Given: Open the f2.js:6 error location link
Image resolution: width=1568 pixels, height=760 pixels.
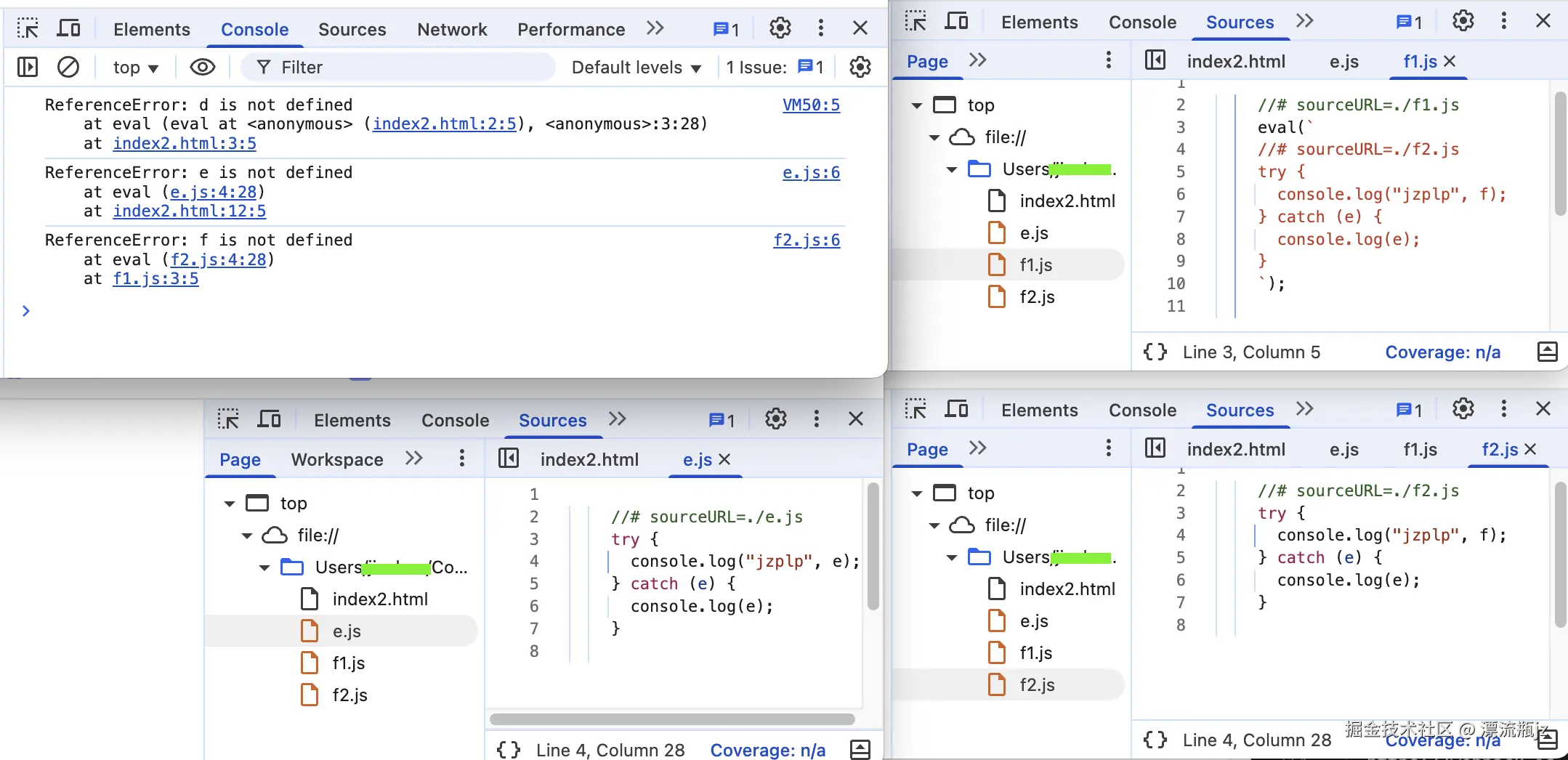Looking at the screenshot, I should pyautogui.click(x=807, y=240).
